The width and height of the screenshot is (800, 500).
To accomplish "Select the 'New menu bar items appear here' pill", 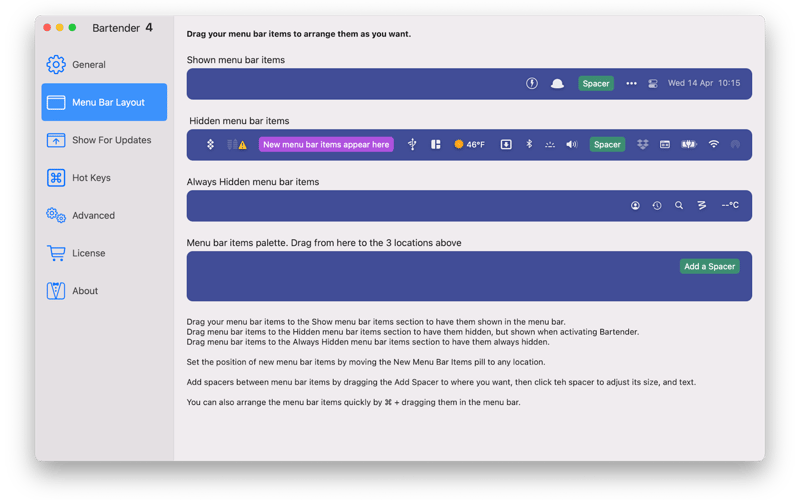I will coord(326,144).
